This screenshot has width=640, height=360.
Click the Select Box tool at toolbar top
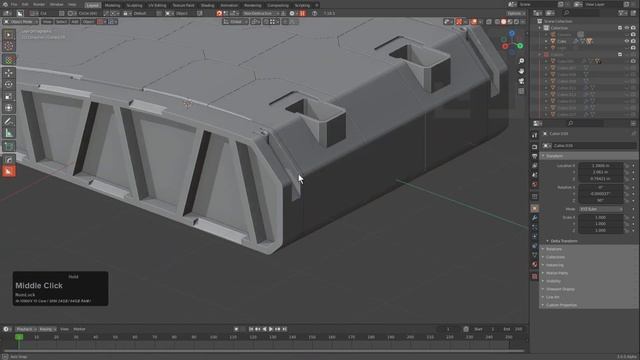coord(9,35)
